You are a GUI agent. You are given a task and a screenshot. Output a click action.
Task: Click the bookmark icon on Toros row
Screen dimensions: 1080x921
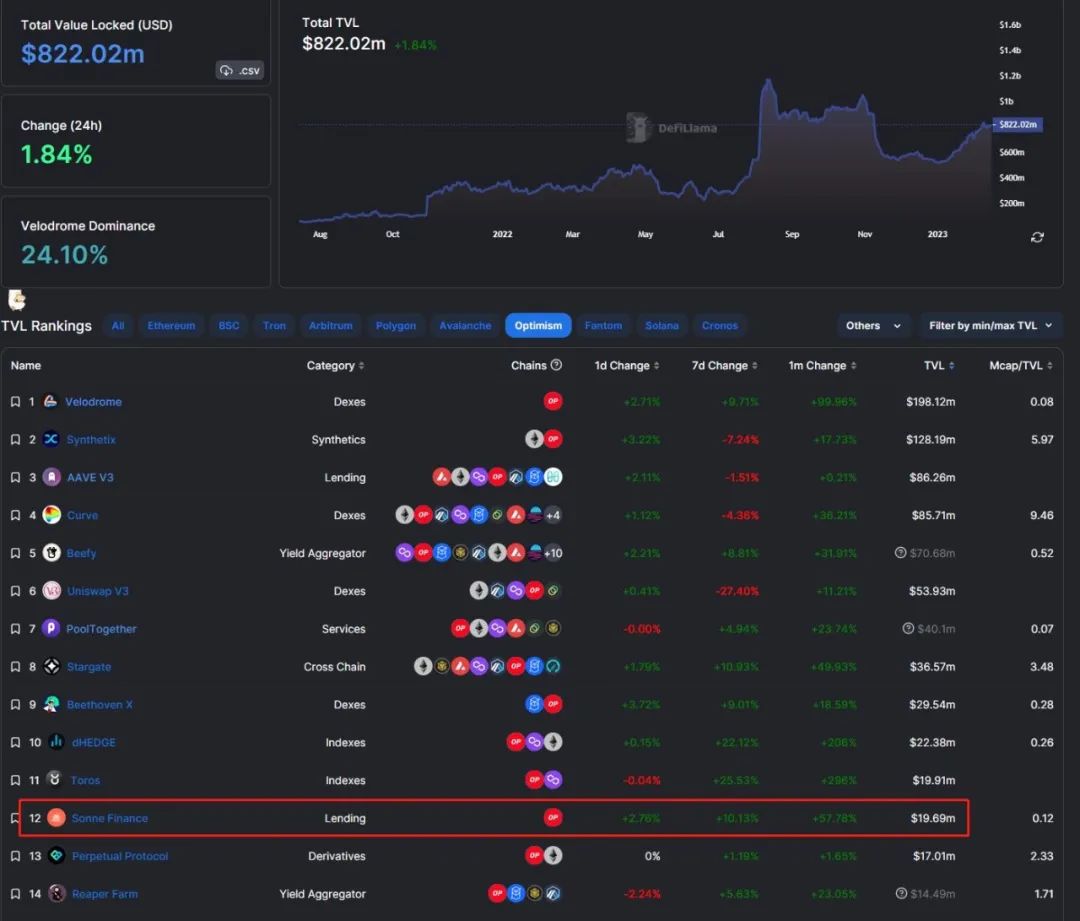point(15,780)
